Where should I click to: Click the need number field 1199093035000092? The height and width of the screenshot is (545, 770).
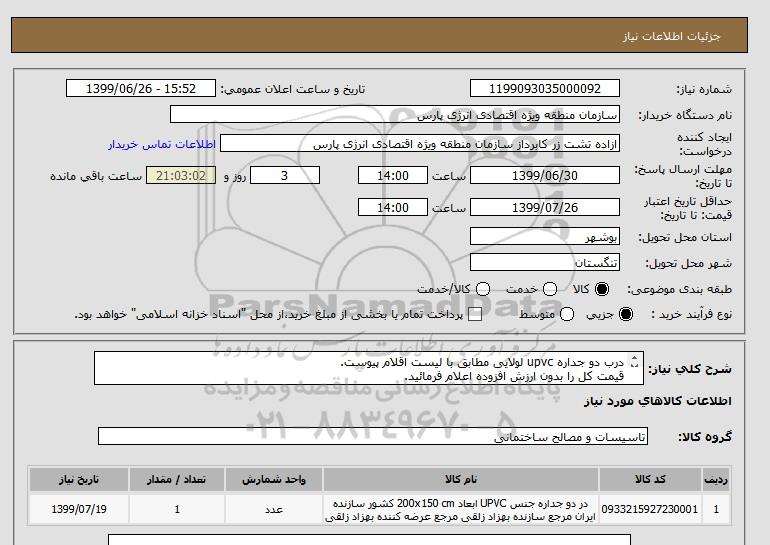(x=545, y=88)
